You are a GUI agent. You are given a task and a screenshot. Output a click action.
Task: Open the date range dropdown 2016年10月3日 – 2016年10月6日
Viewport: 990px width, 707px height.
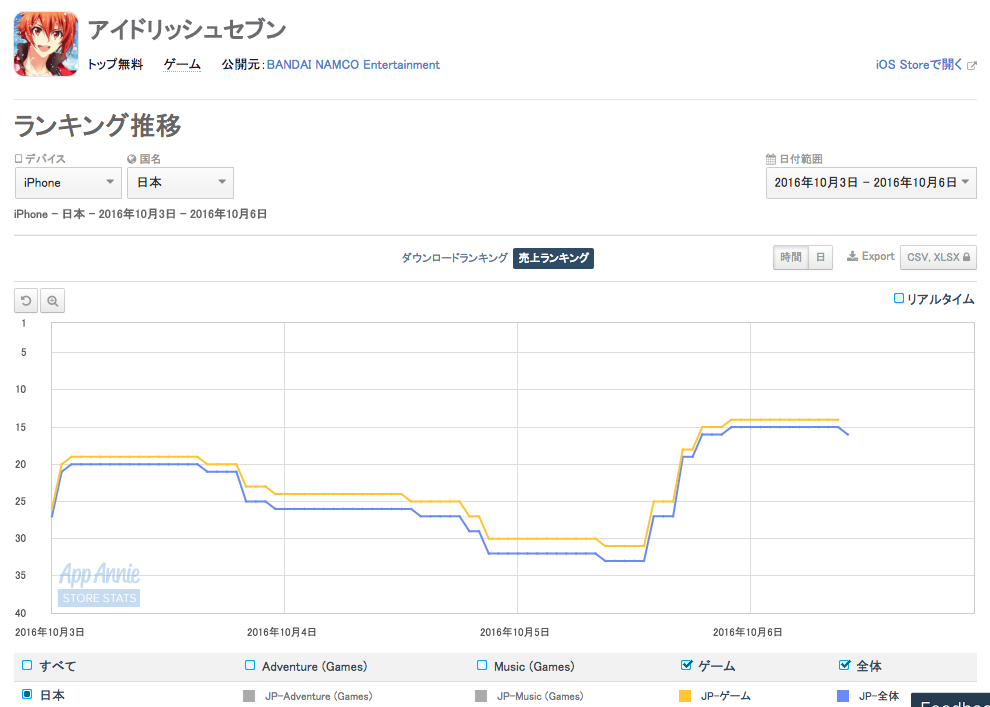tap(871, 182)
